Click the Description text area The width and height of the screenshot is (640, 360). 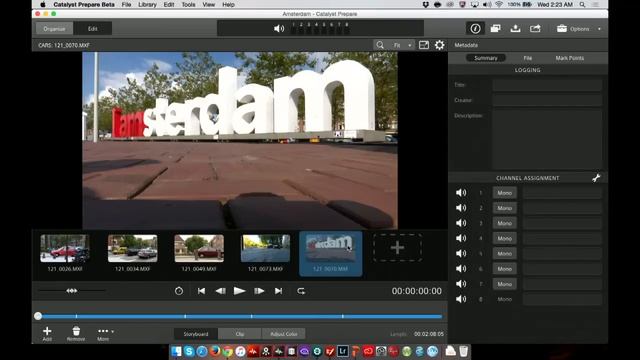547,140
